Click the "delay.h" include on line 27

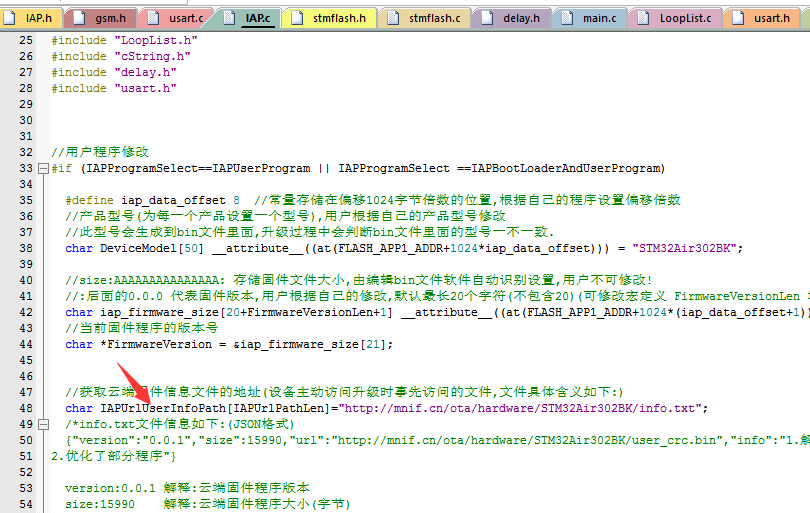pos(145,72)
